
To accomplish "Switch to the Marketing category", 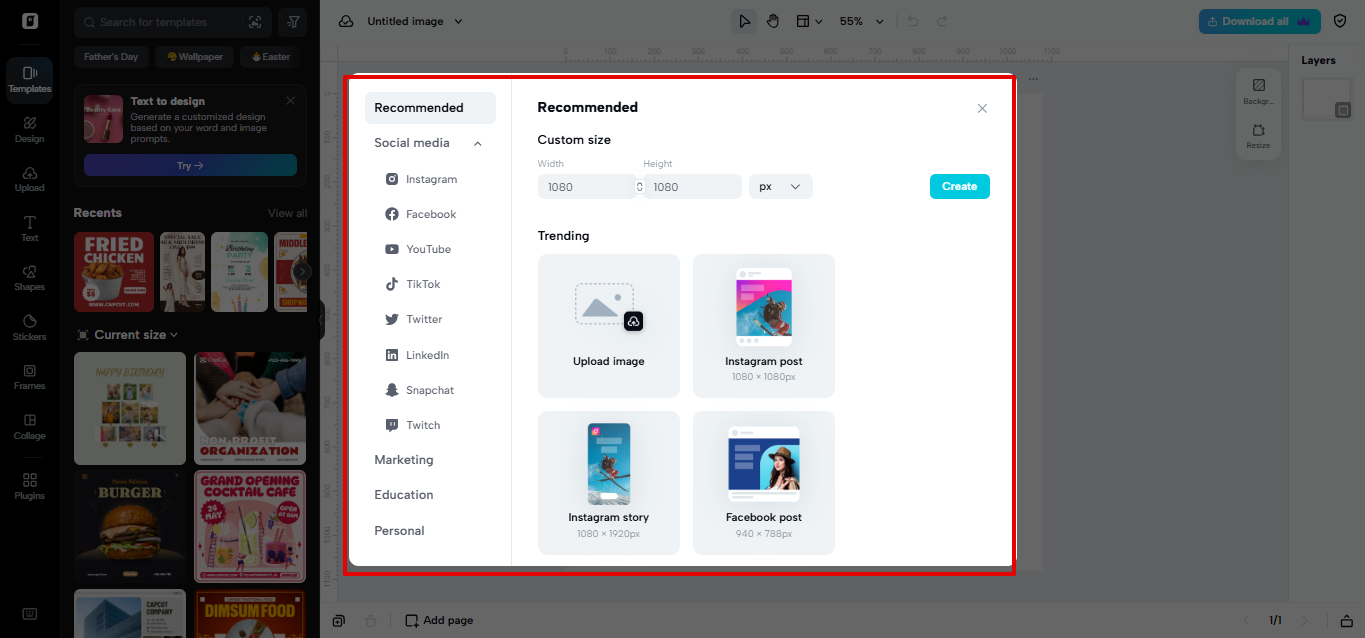I will tap(403, 459).
